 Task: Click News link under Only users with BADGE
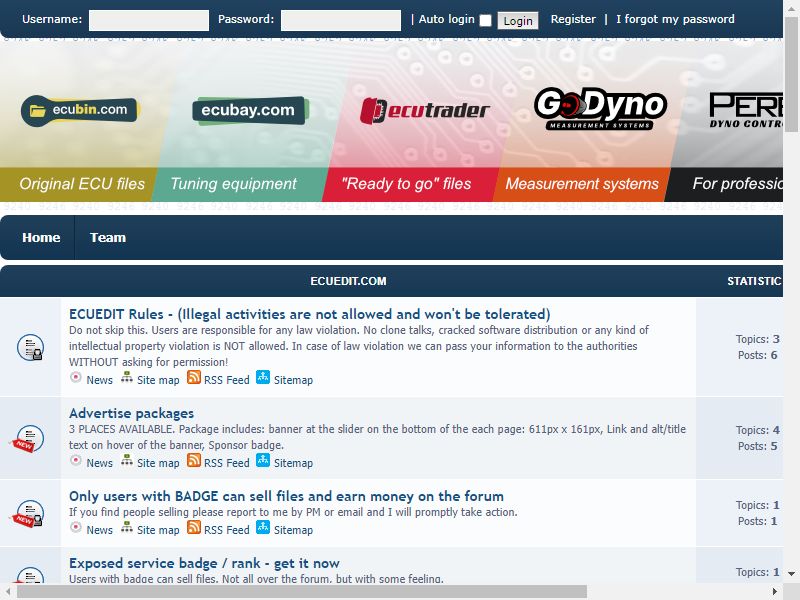click(99, 530)
